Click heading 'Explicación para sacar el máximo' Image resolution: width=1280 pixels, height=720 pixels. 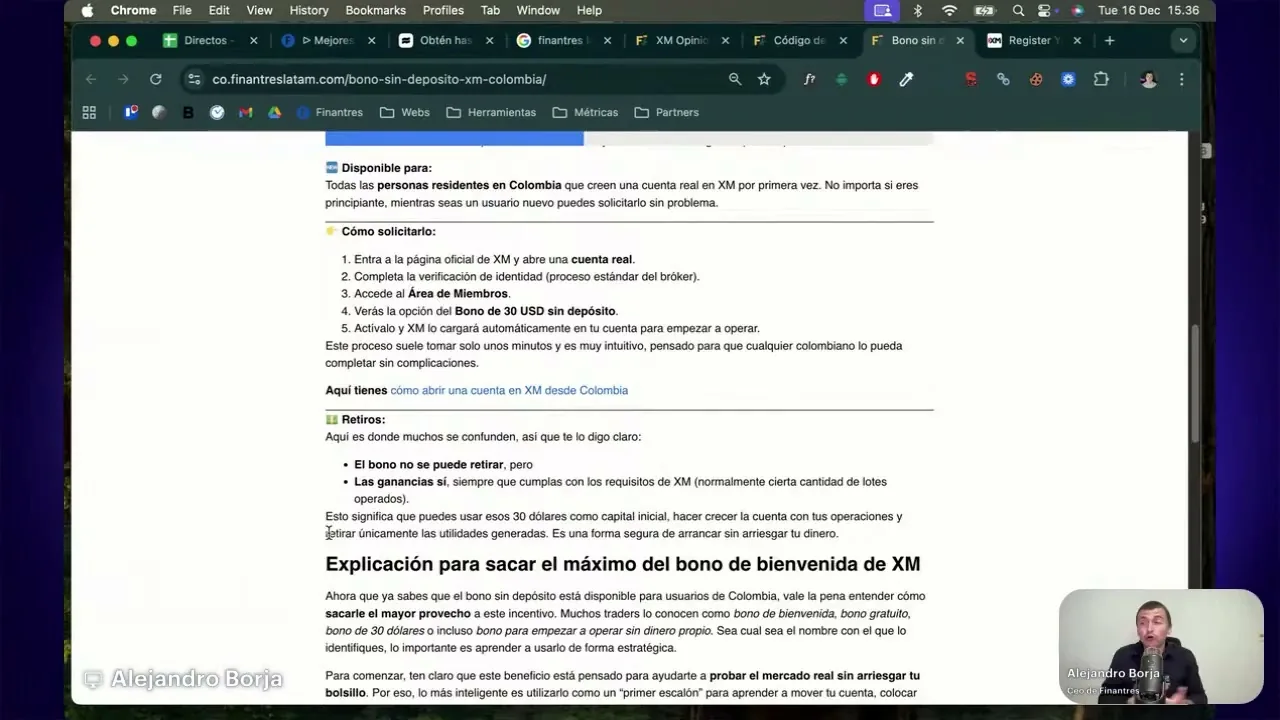622,564
